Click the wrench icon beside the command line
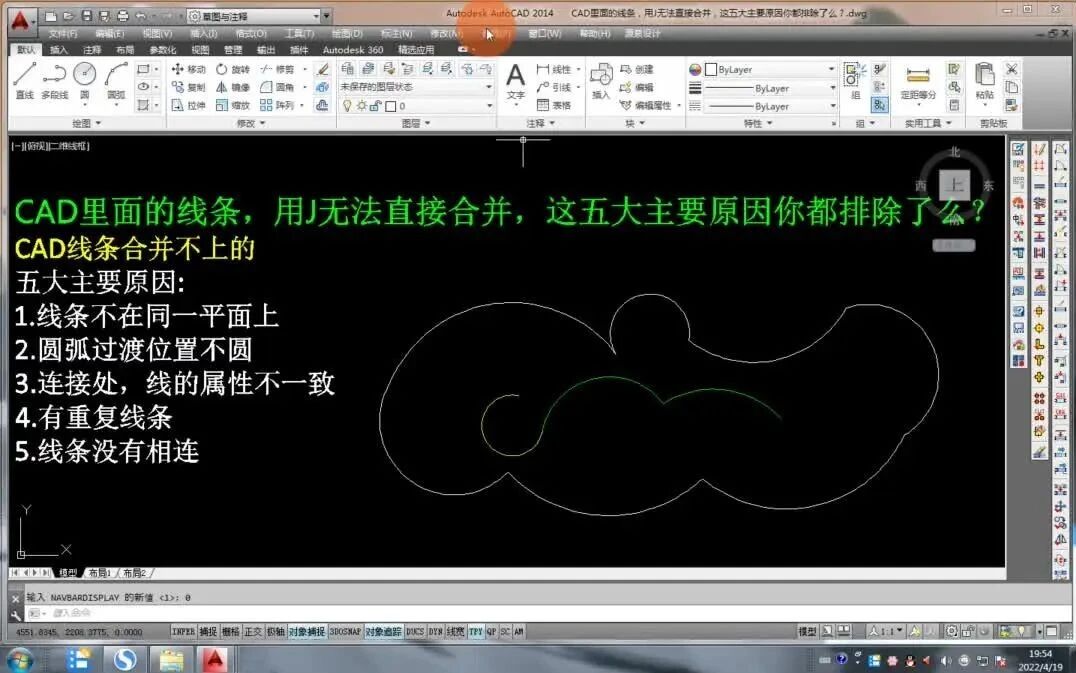Screen dimensions: 1076x673 pyautogui.click(x=16, y=615)
